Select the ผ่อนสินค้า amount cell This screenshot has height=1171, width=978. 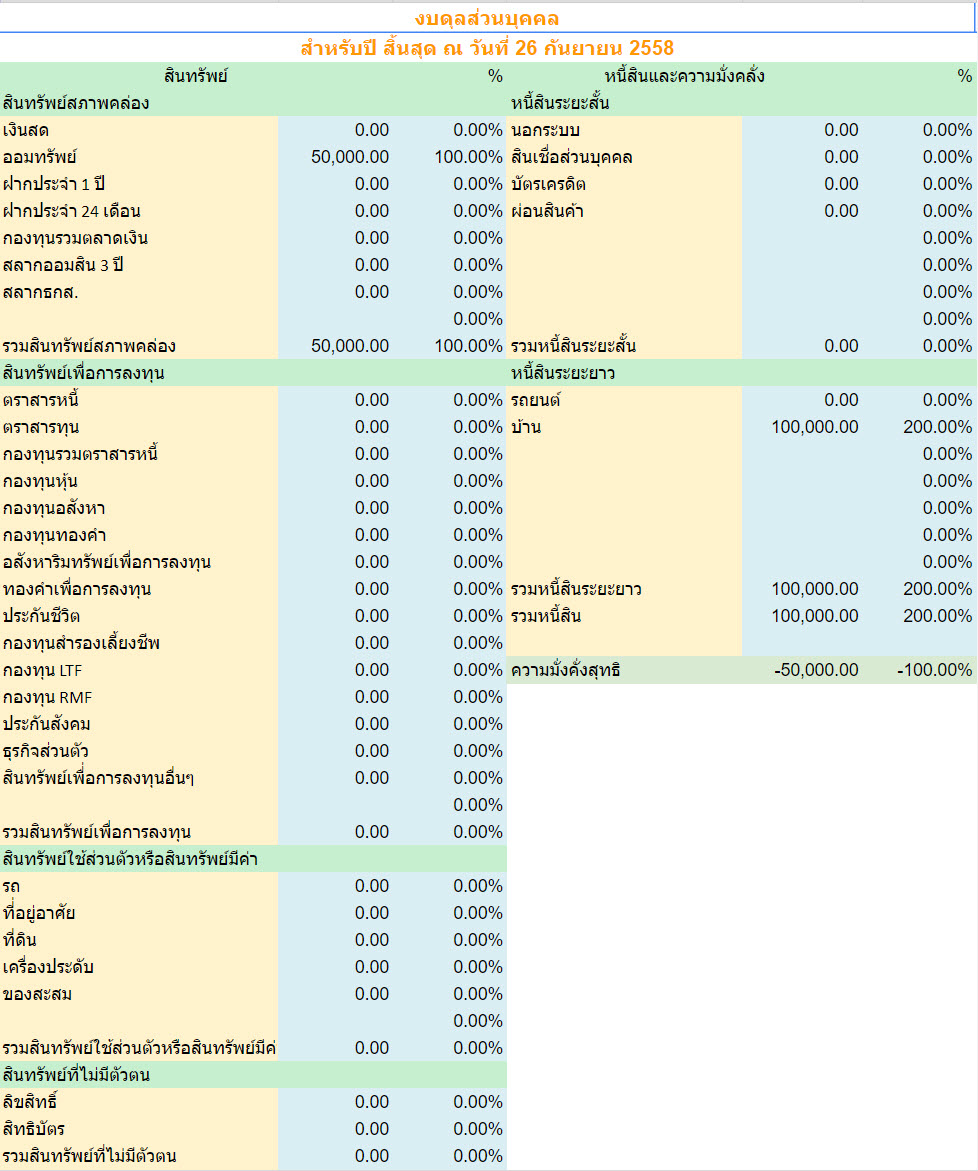pos(803,211)
